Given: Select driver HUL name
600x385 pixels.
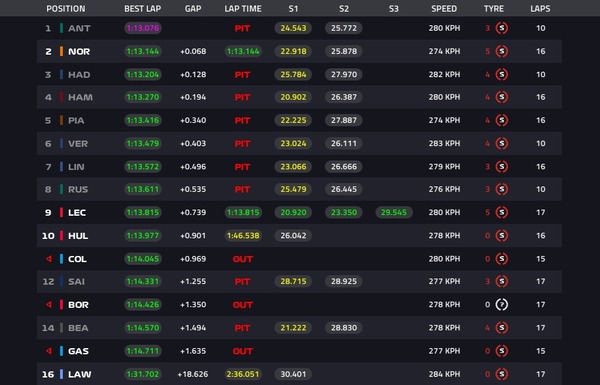Looking at the screenshot, I should pyautogui.click(x=78, y=236).
